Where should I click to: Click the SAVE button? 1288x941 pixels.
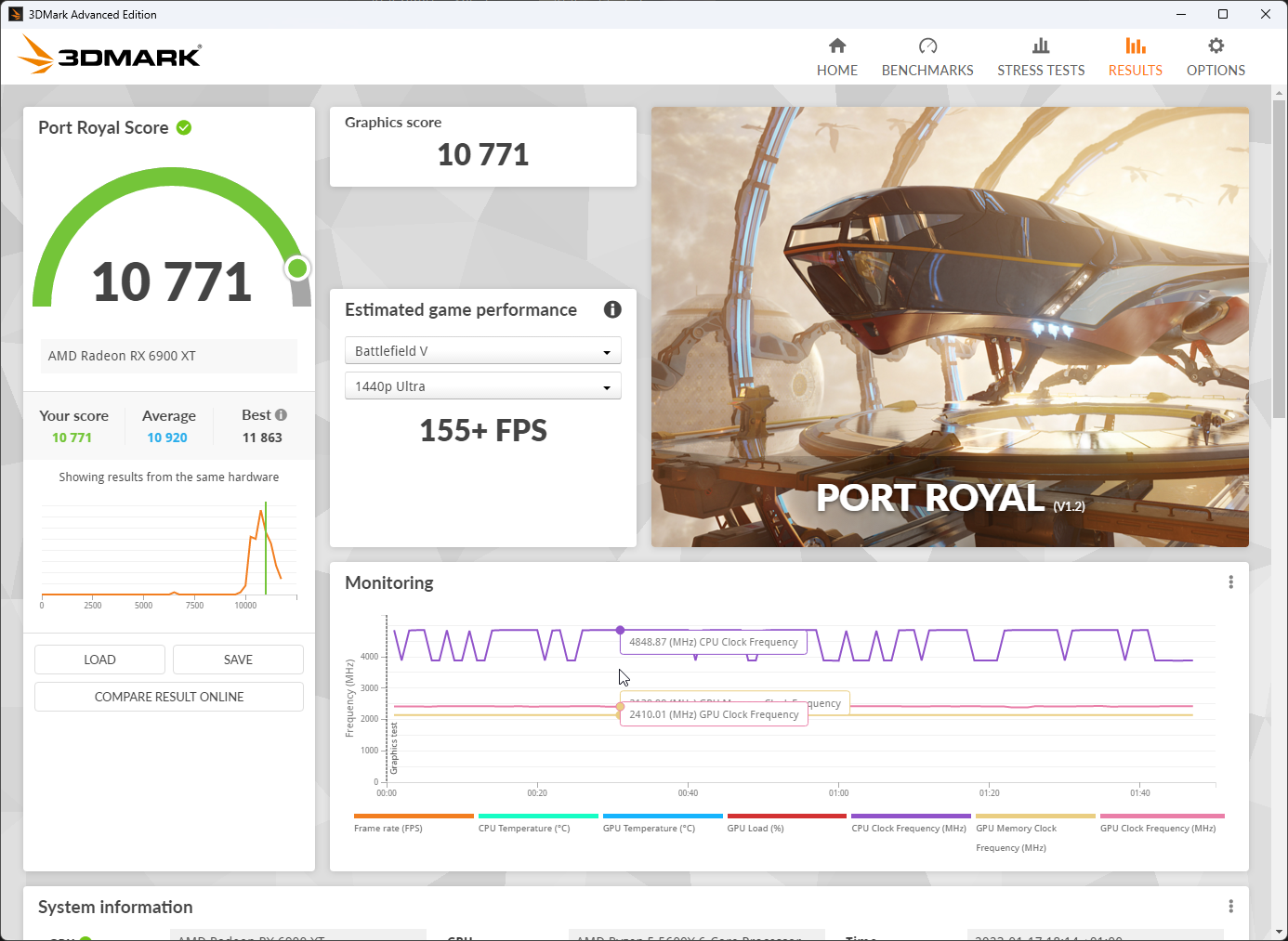tap(238, 660)
